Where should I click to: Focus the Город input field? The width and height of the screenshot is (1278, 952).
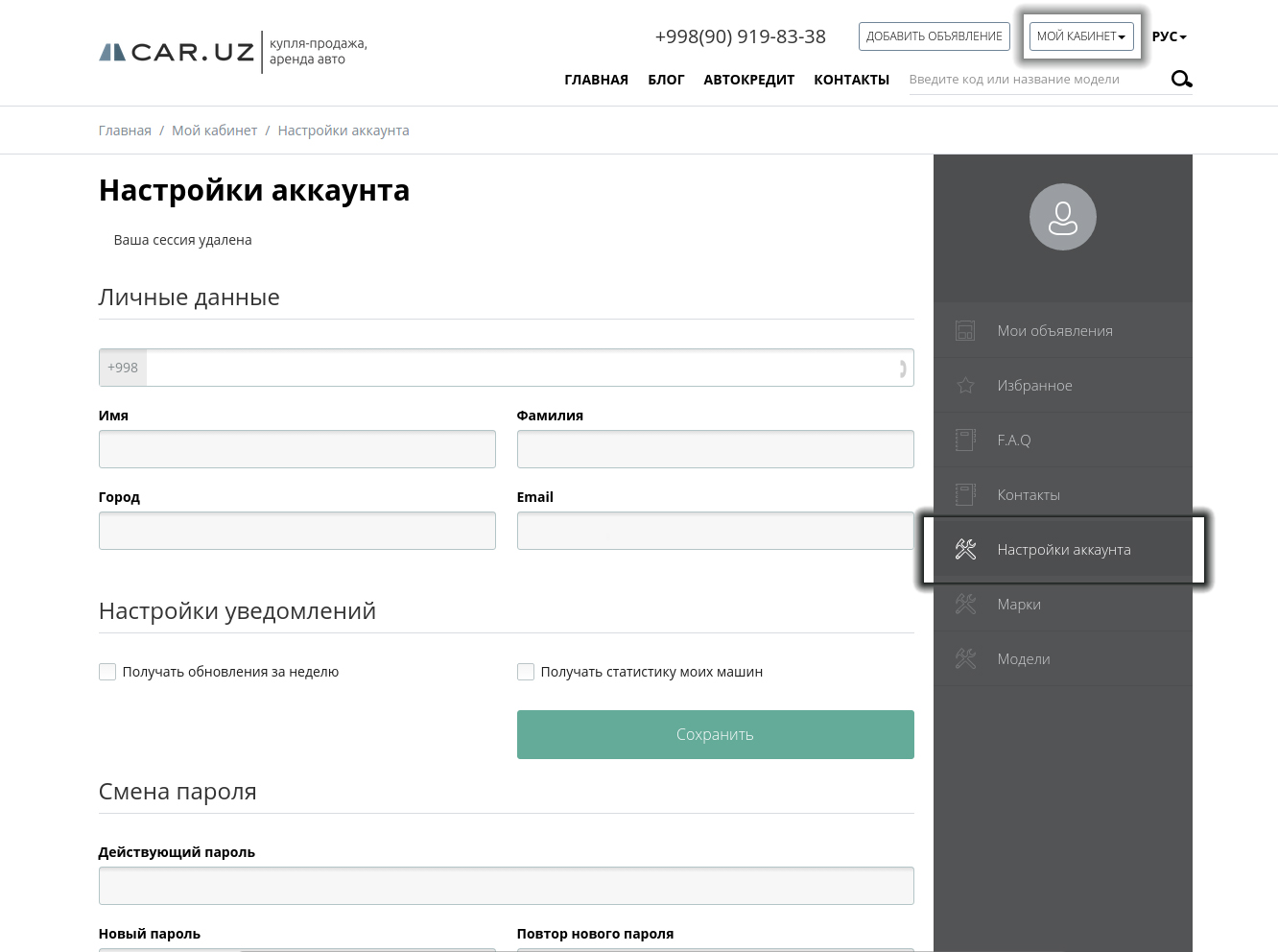[297, 531]
